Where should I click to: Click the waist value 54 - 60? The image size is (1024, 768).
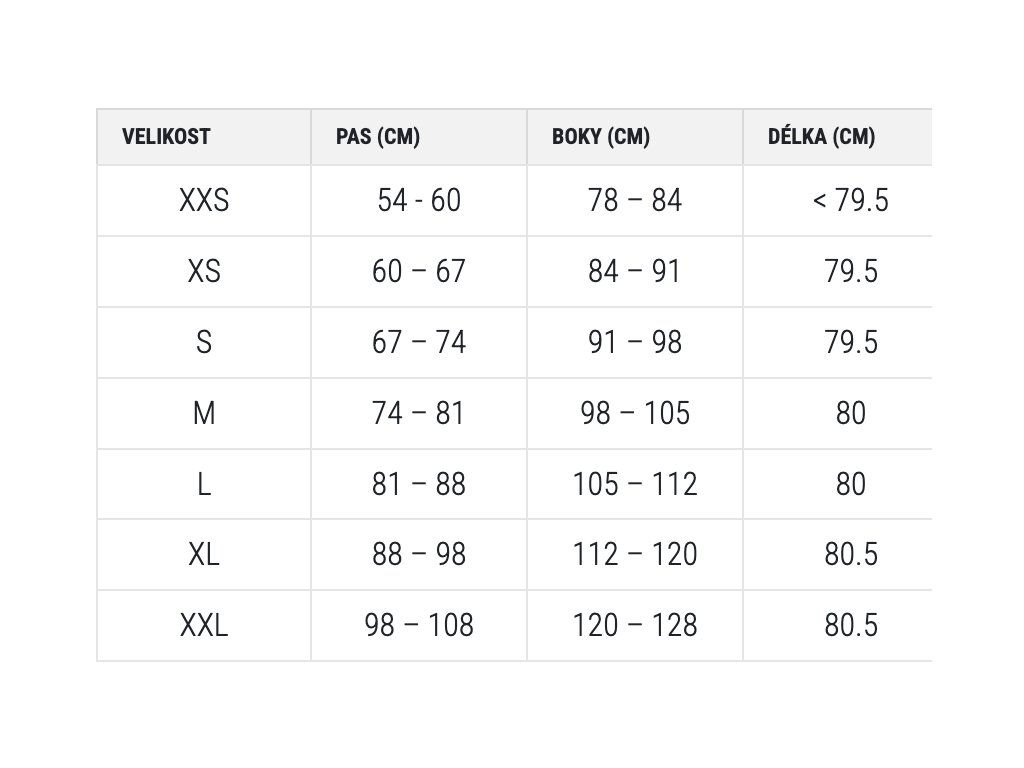419,200
